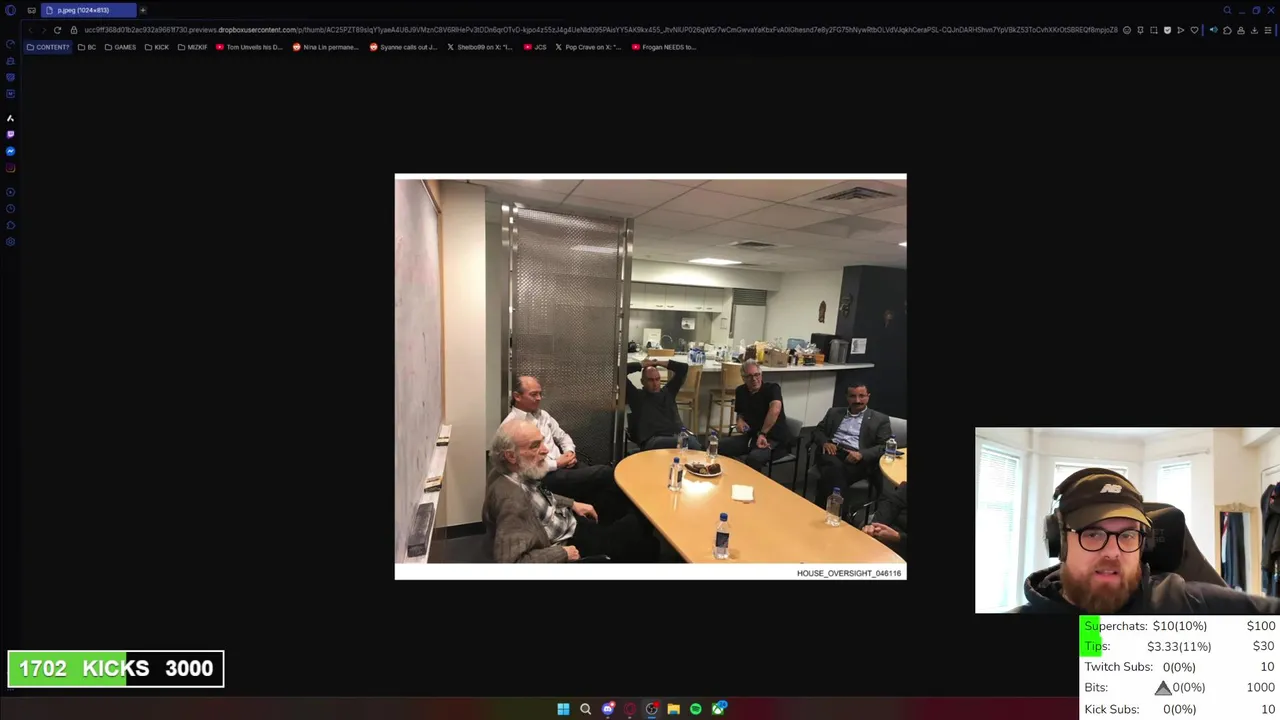Click the search tabs magnifier icon
This screenshot has width=1280, height=720.
coord(1227,10)
